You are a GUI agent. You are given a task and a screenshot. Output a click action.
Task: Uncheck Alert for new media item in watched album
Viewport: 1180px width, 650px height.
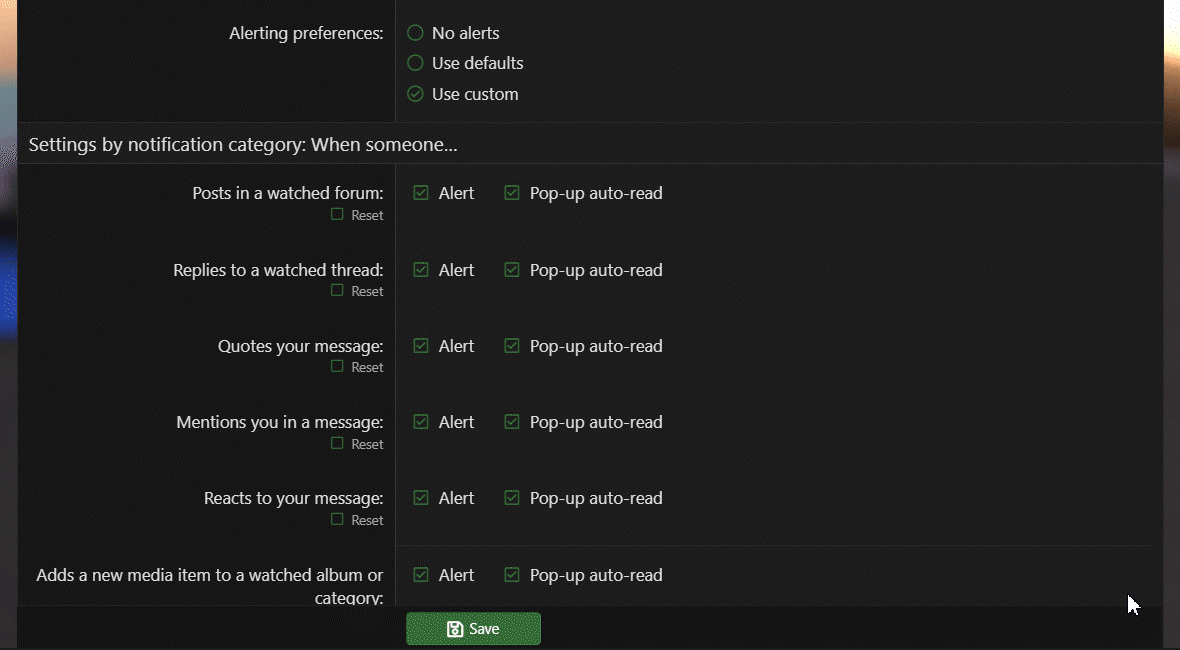(421, 575)
